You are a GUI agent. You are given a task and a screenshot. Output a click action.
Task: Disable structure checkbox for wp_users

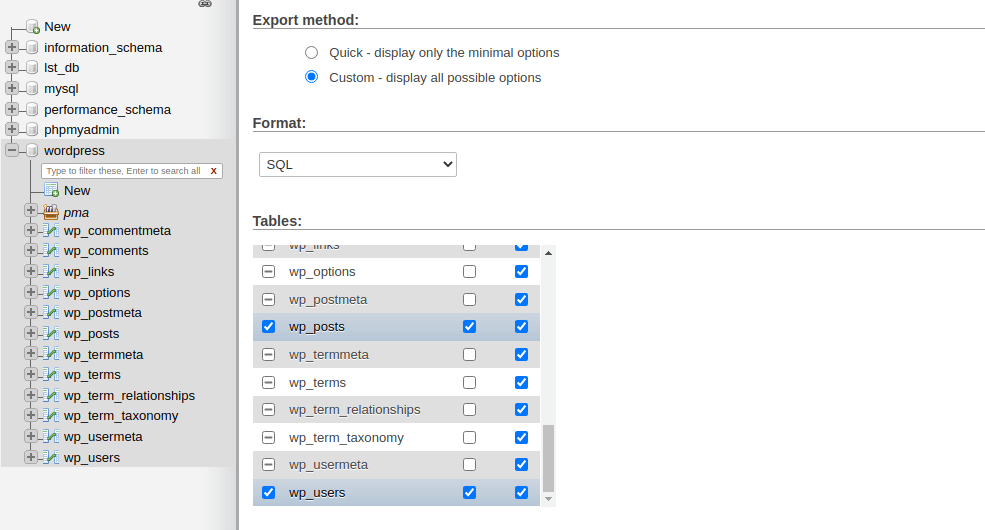click(469, 492)
